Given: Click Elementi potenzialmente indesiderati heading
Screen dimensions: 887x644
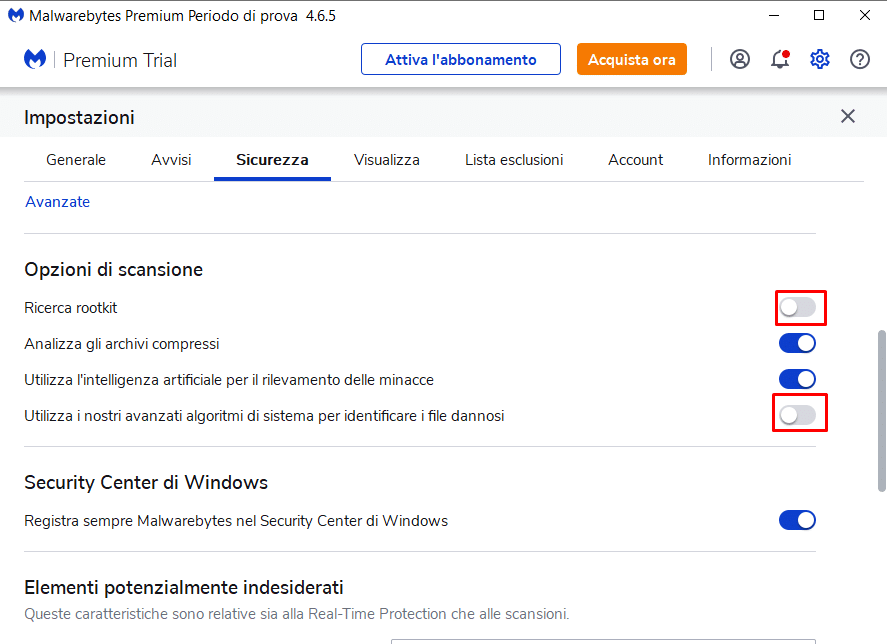Looking at the screenshot, I should [184, 587].
